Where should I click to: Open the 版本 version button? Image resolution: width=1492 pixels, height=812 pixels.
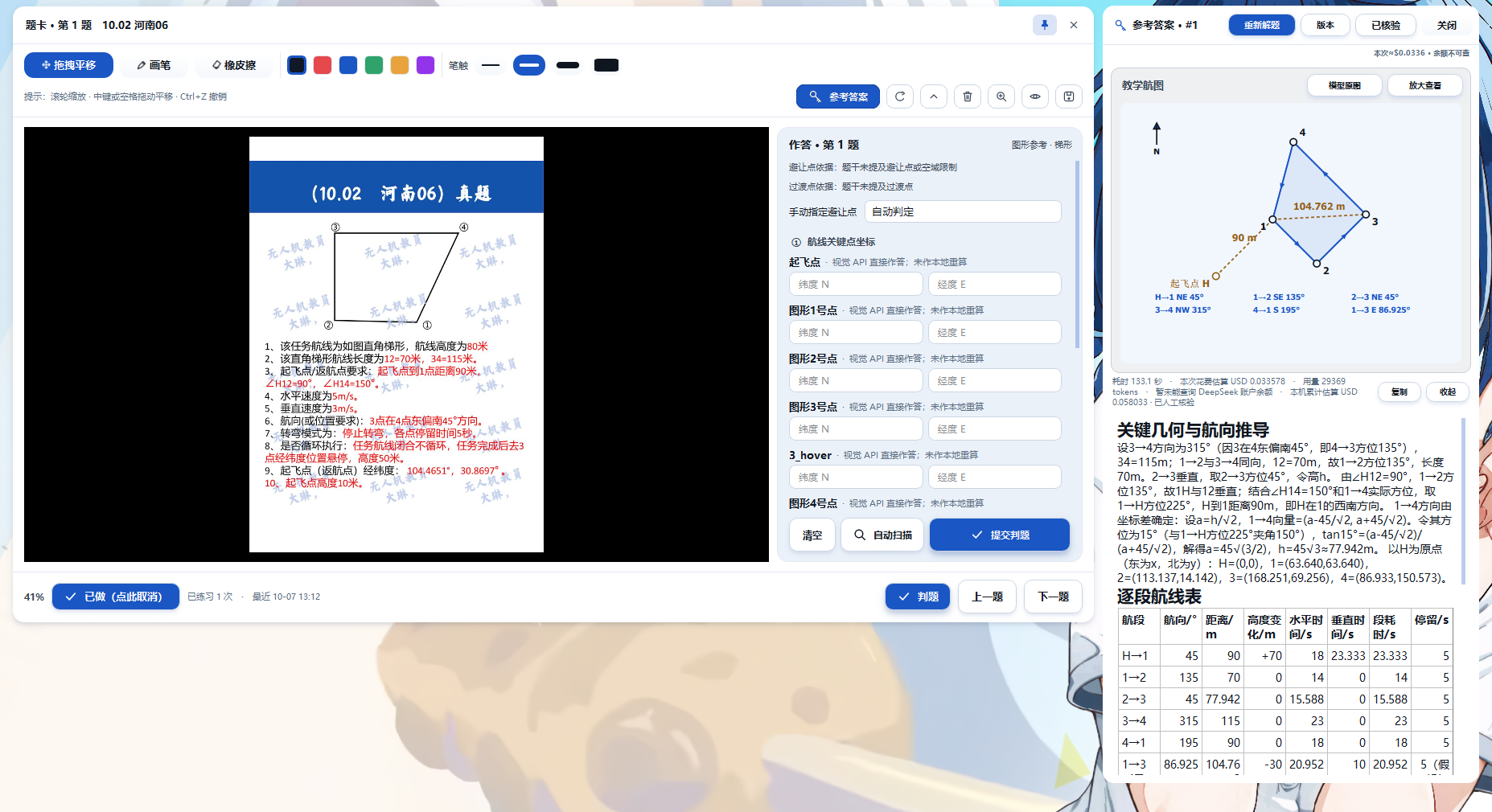pos(1326,25)
